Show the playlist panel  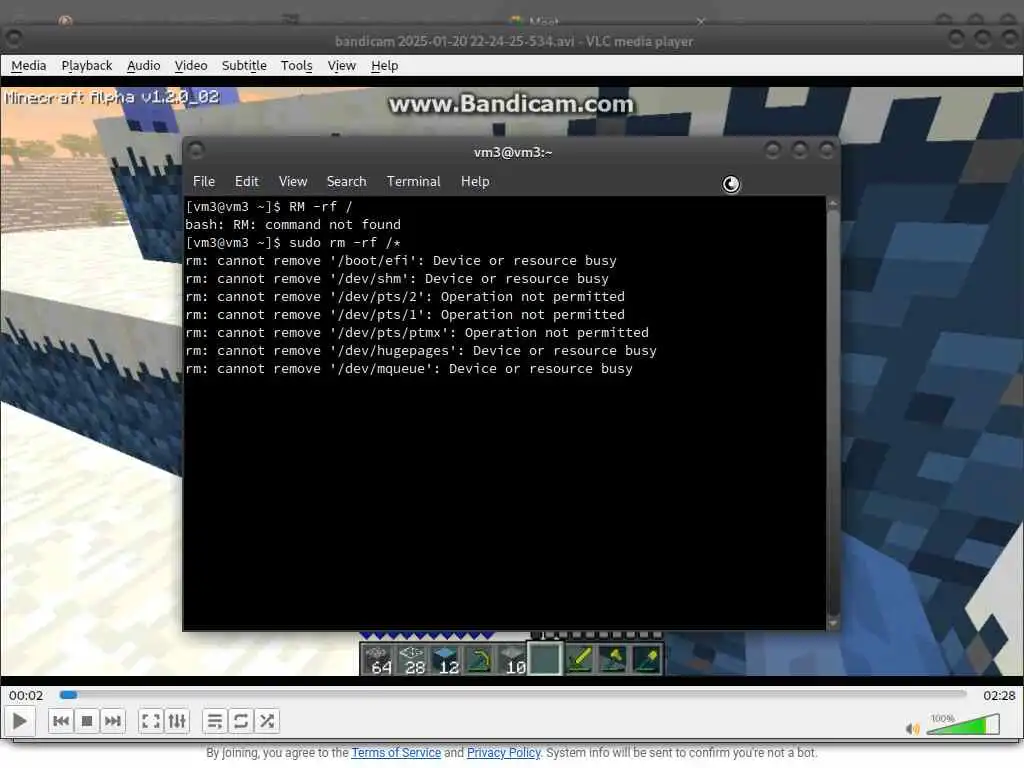(214, 721)
